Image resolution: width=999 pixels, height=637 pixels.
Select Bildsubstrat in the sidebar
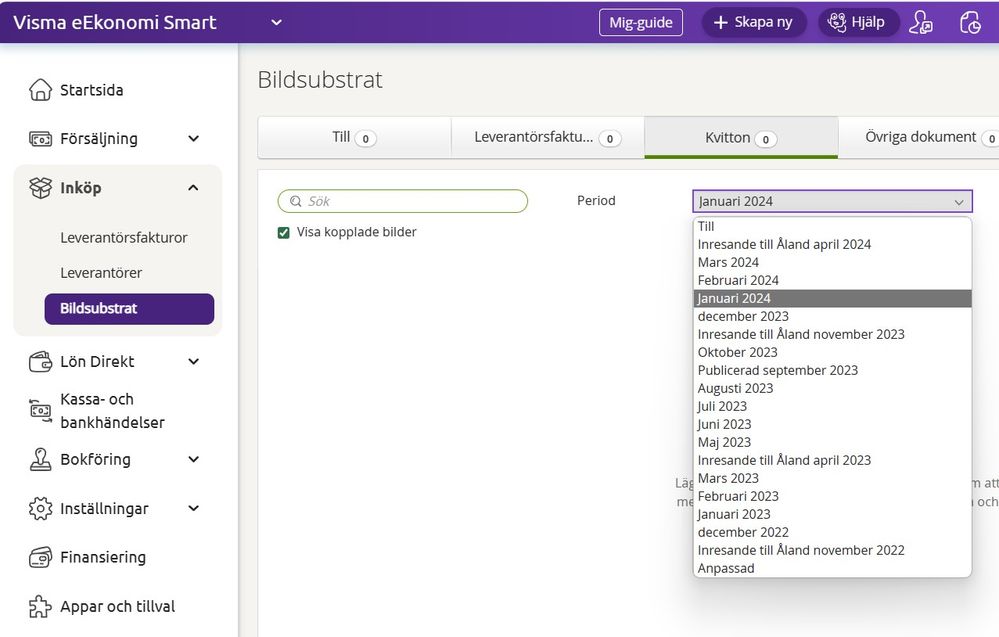click(129, 309)
